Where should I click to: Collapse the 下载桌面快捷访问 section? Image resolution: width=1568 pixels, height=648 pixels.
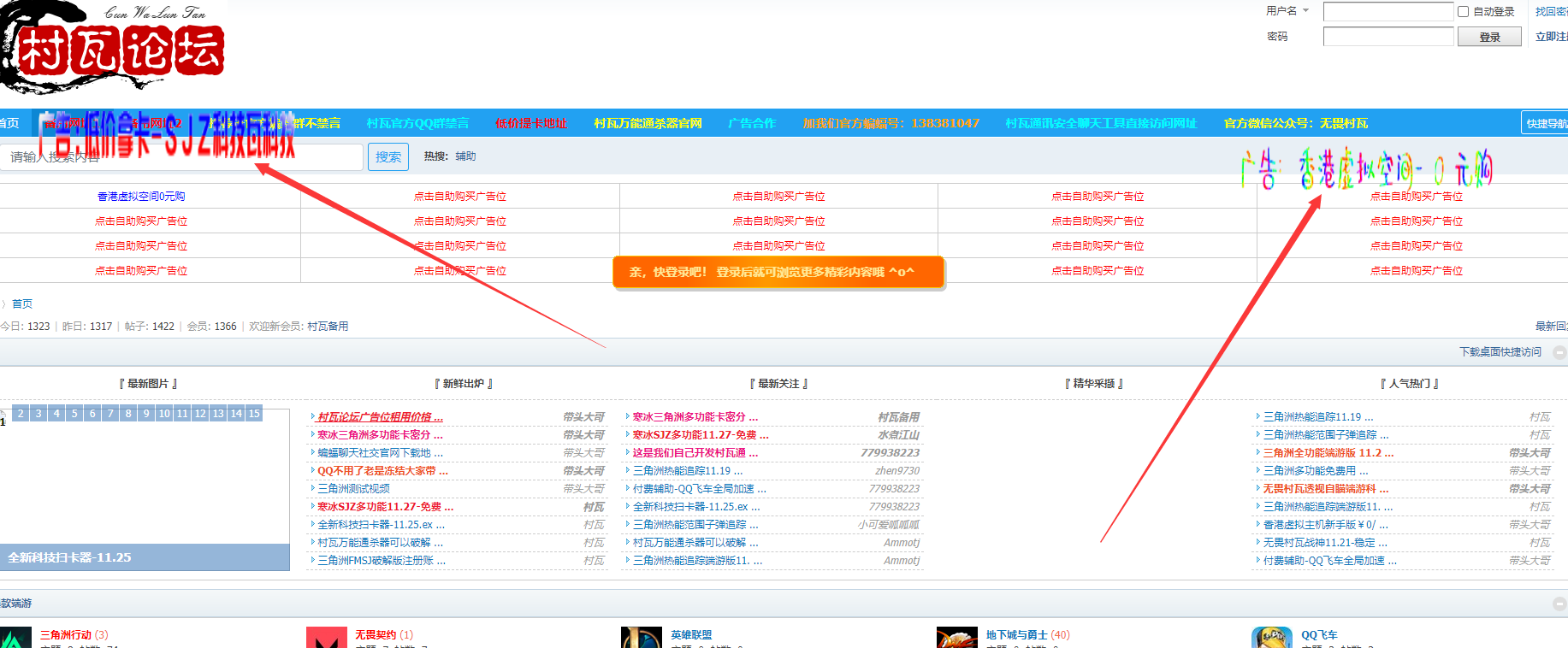click(1559, 352)
